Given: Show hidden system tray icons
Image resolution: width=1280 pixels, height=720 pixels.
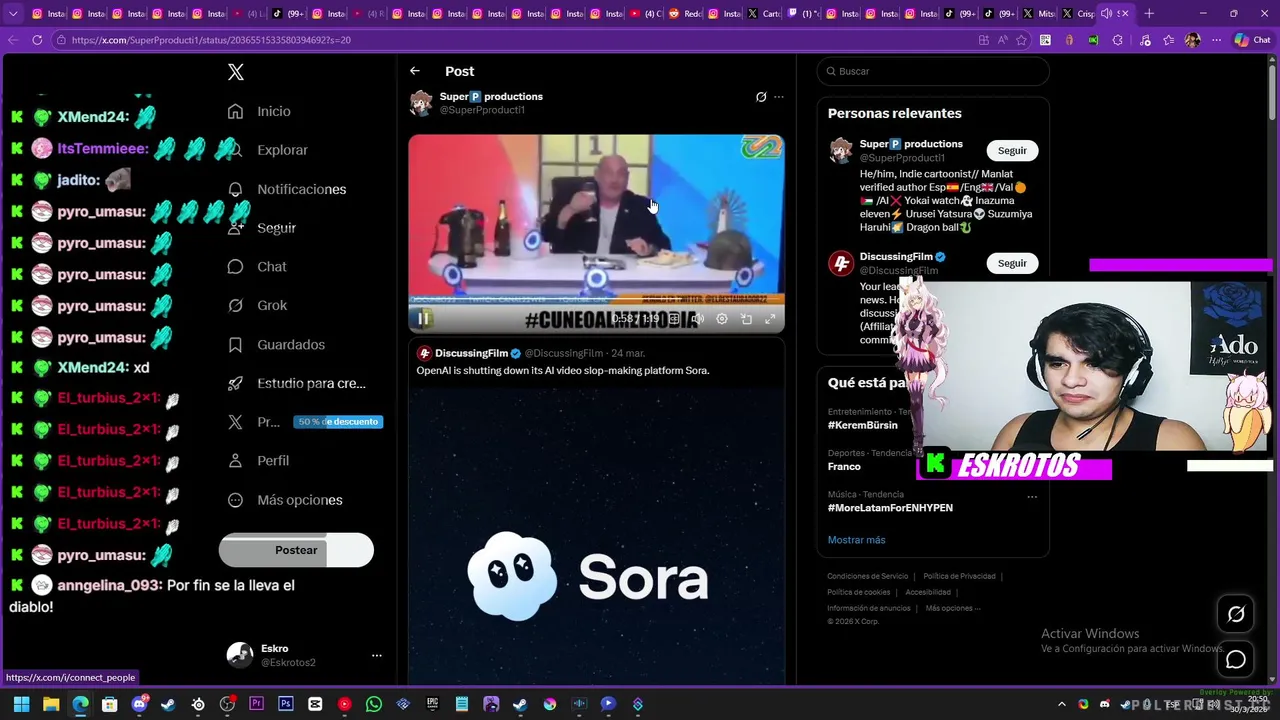Looking at the screenshot, I should pos(1062,704).
